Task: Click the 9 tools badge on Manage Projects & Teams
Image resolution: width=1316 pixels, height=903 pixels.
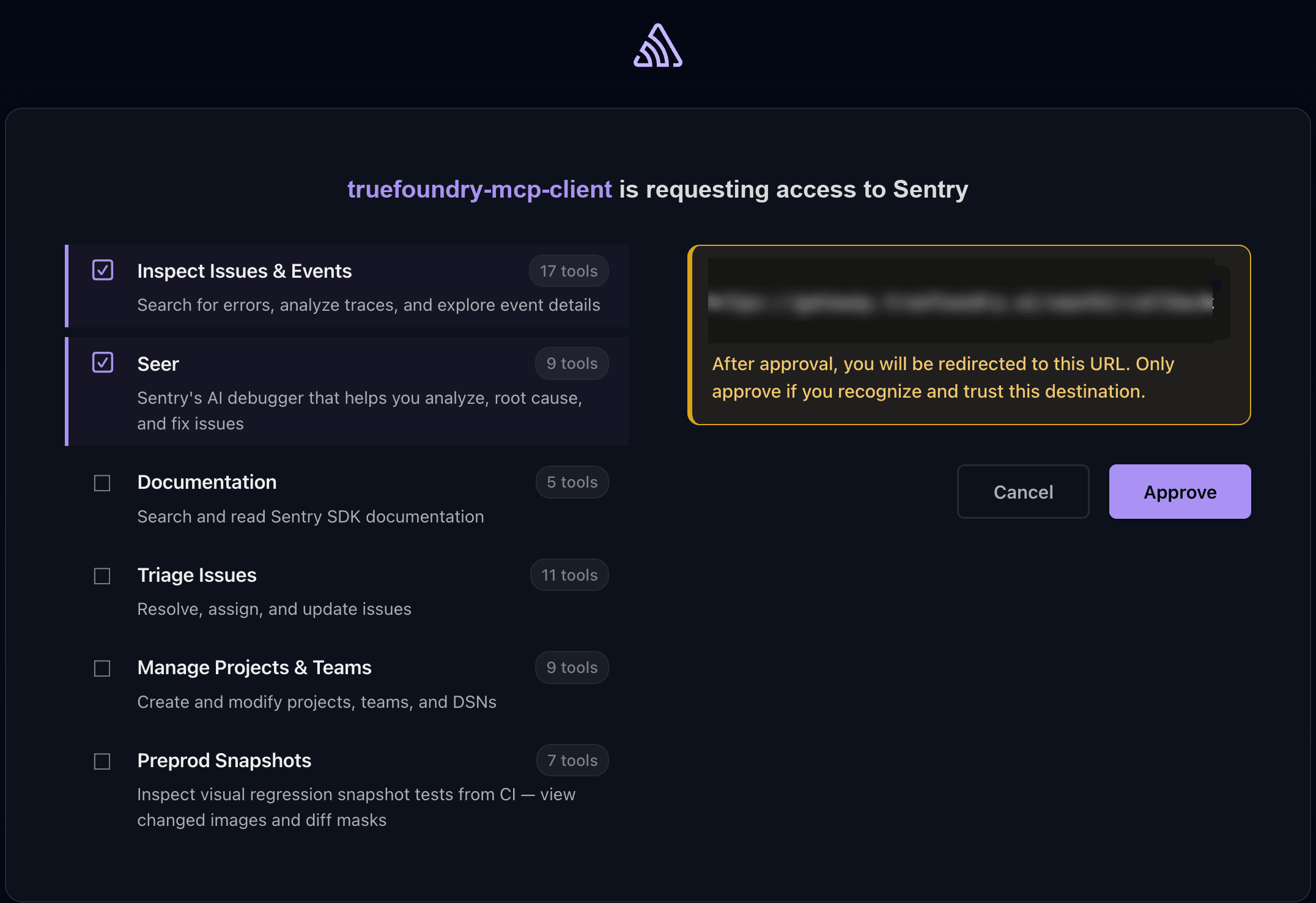Action: (x=572, y=667)
